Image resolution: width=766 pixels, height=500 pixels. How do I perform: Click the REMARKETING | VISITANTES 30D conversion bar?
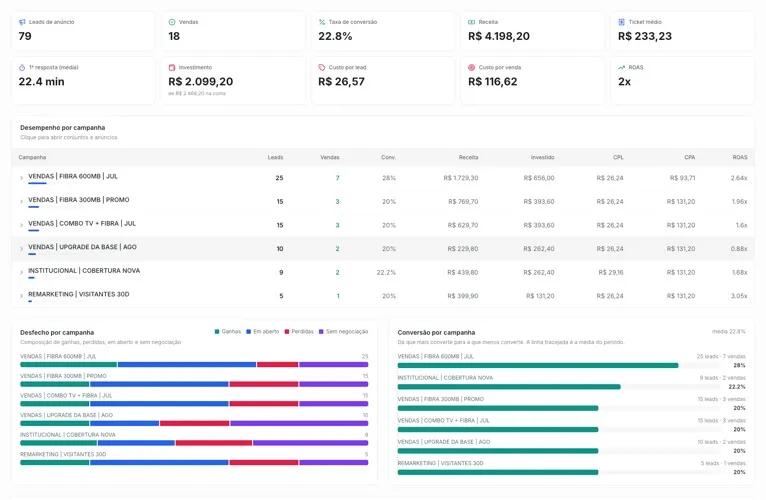498,472
